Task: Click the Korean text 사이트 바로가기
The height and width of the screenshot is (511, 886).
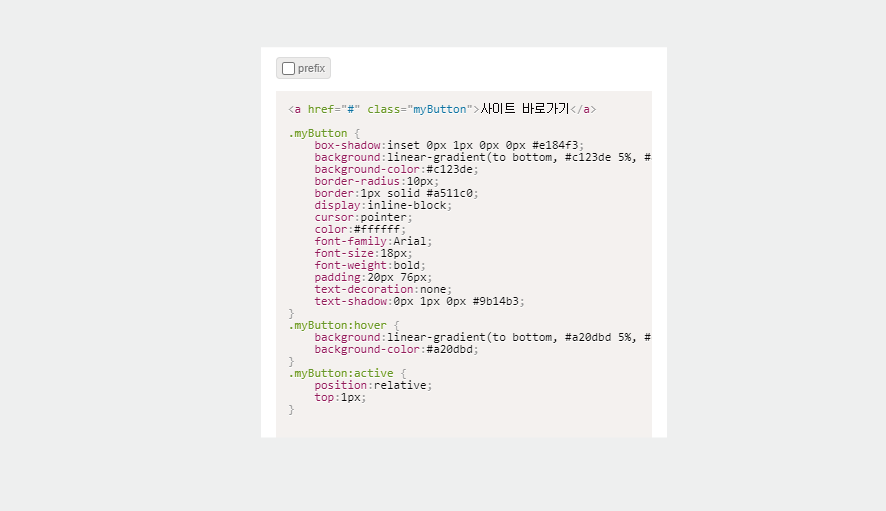Action: tap(524, 109)
